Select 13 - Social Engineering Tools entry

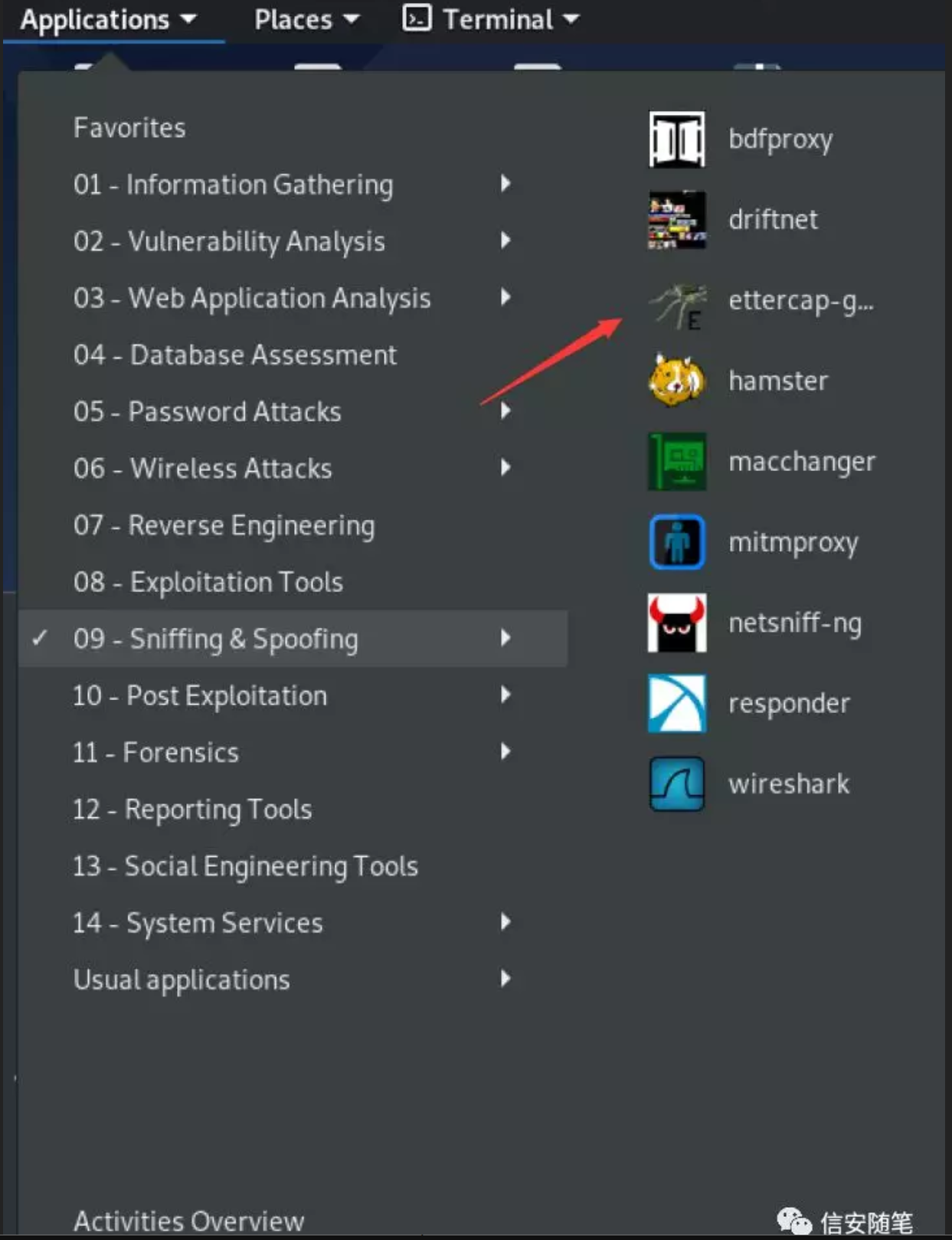point(245,866)
